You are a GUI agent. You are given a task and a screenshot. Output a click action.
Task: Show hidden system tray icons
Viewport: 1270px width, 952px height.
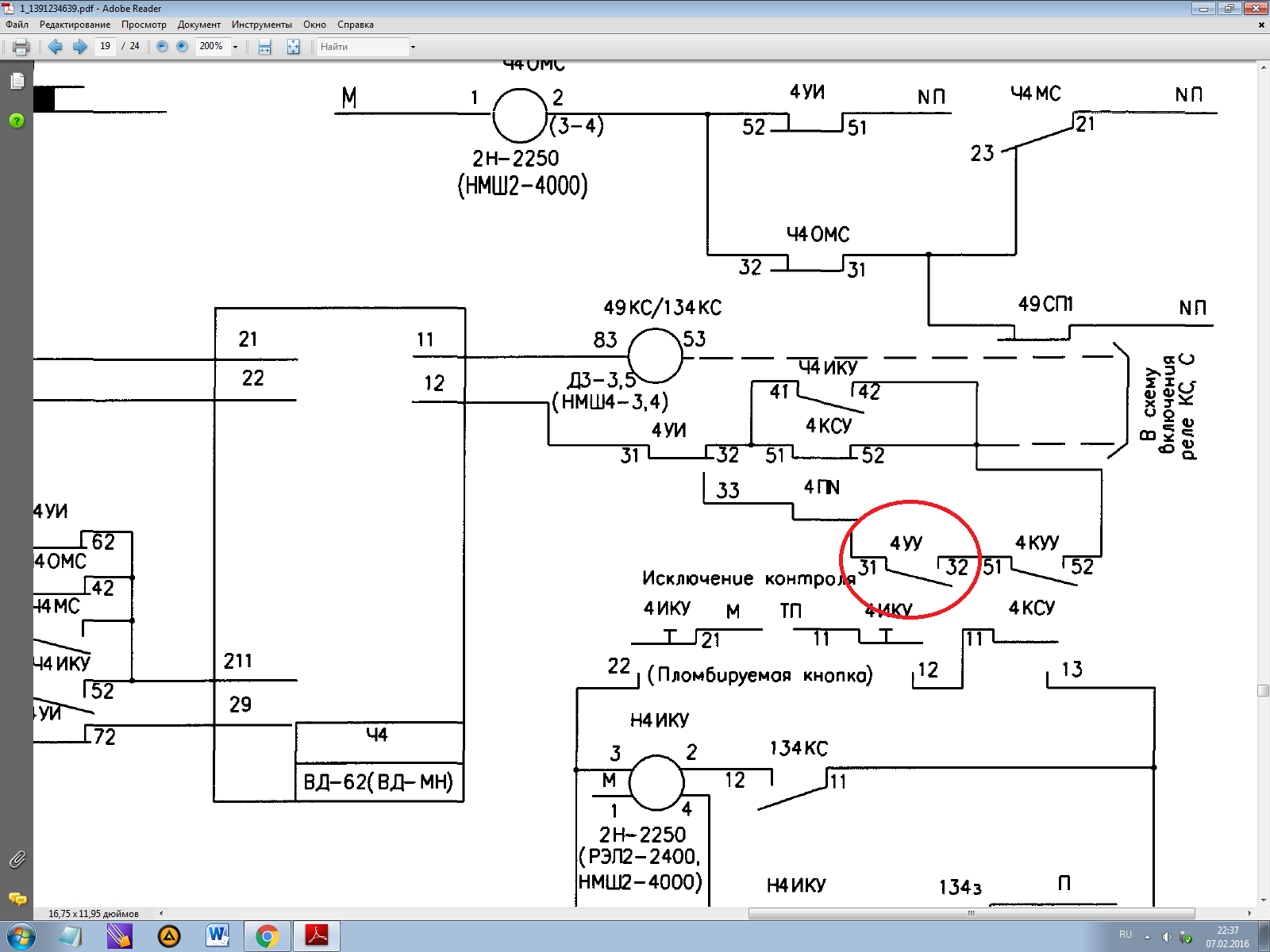(x=1147, y=937)
